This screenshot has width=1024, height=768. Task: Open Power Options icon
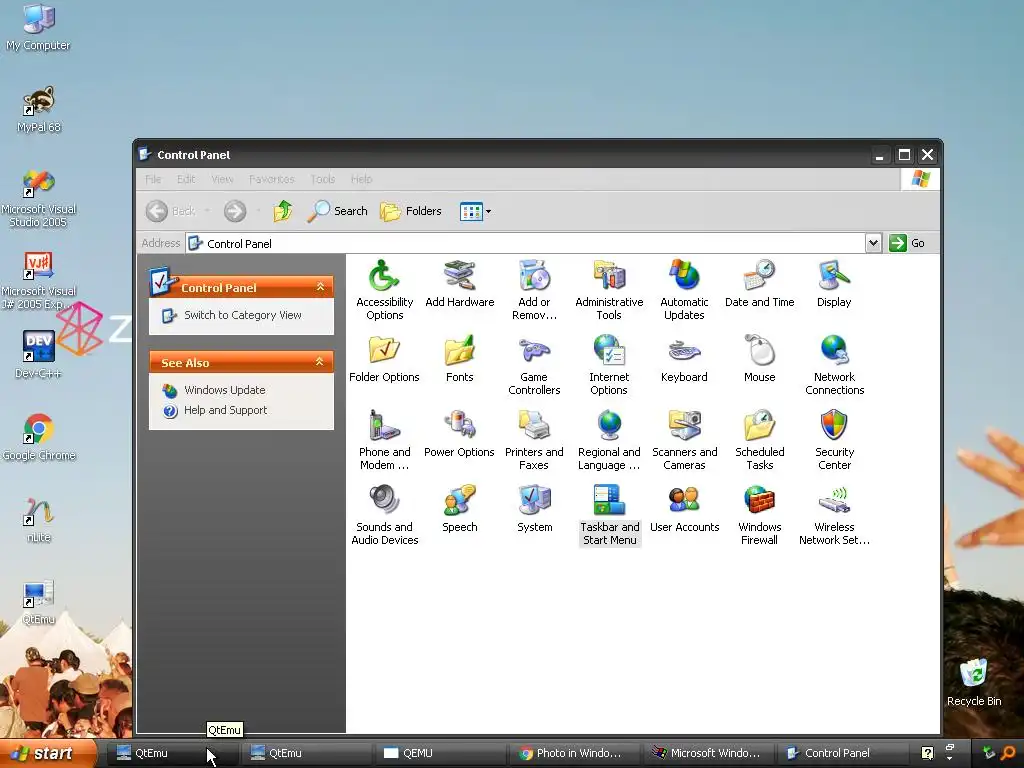pyautogui.click(x=459, y=434)
